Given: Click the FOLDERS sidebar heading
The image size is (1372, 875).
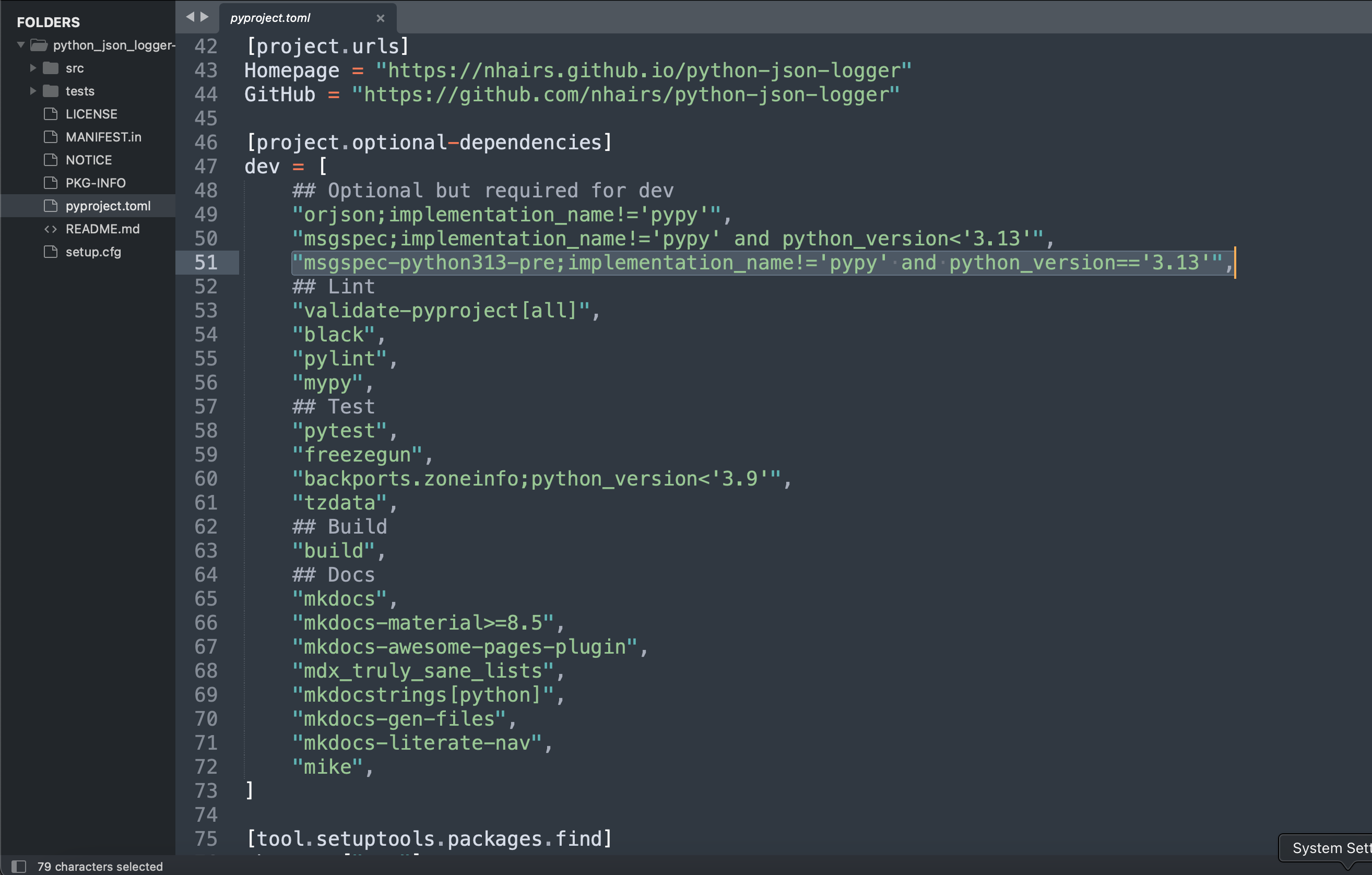Looking at the screenshot, I should pyautogui.click(x=49, y=22).
